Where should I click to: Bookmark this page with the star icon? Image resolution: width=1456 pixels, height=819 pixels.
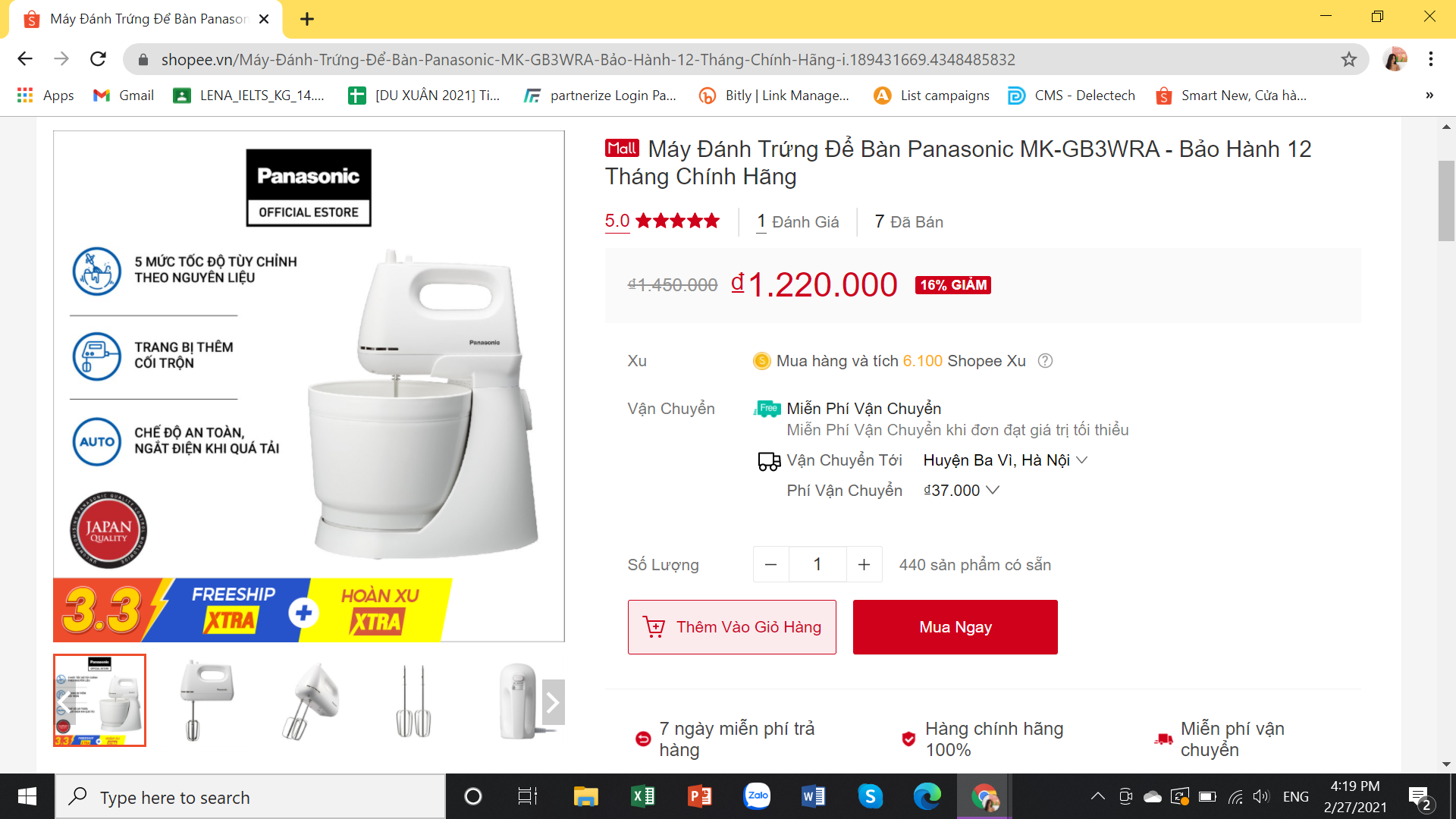(1349, 59)
